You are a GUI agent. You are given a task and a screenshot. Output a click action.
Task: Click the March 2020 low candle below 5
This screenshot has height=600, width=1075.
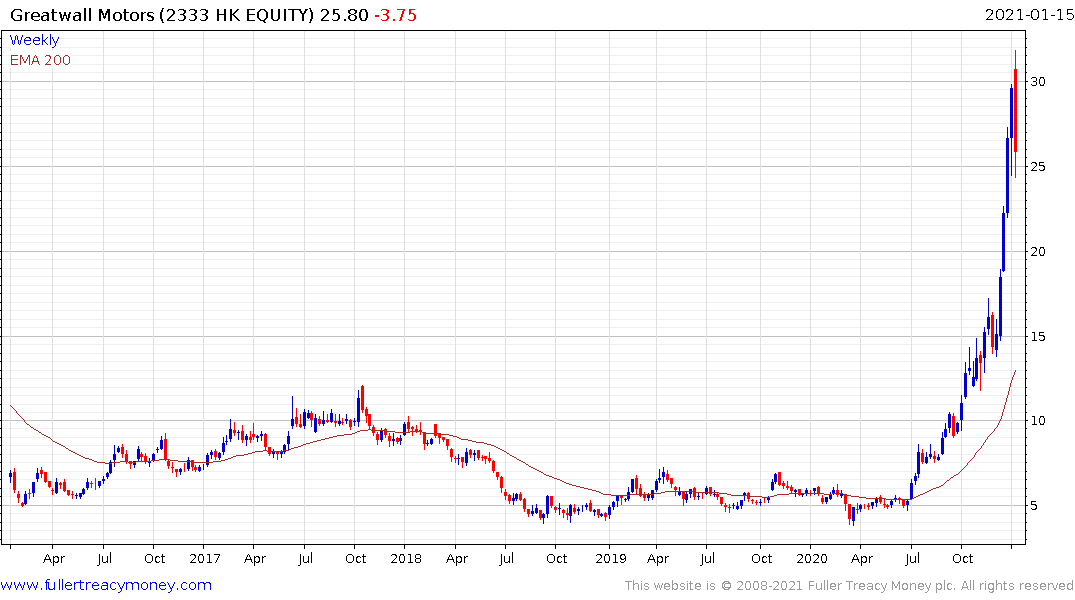[x=853, y=515]
